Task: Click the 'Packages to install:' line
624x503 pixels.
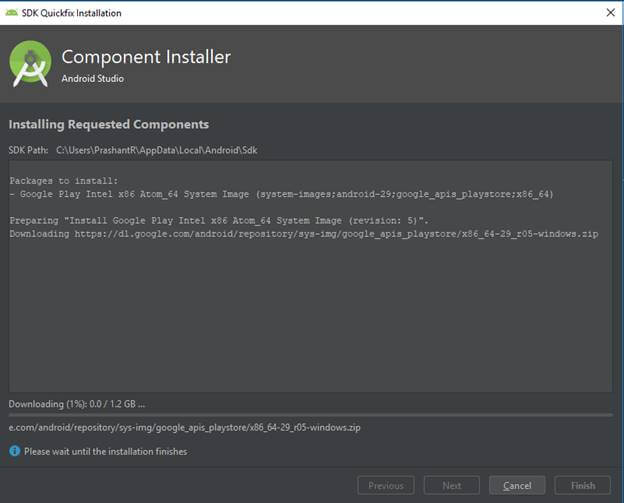Action: 64,181
